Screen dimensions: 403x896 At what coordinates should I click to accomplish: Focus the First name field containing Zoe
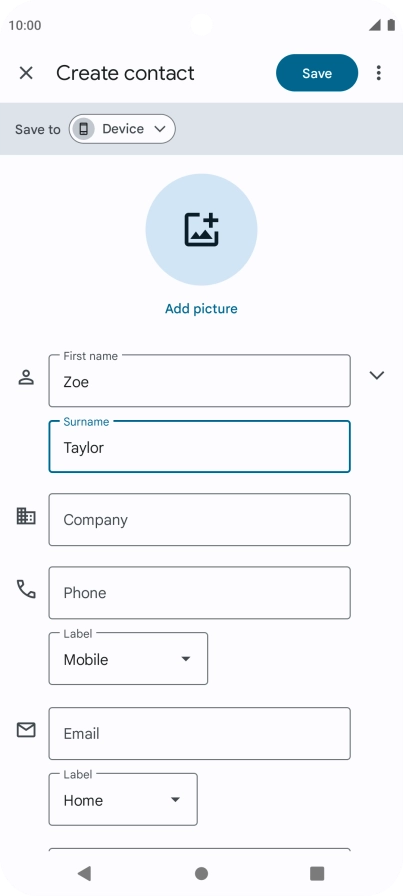click(x=199, y=381)
